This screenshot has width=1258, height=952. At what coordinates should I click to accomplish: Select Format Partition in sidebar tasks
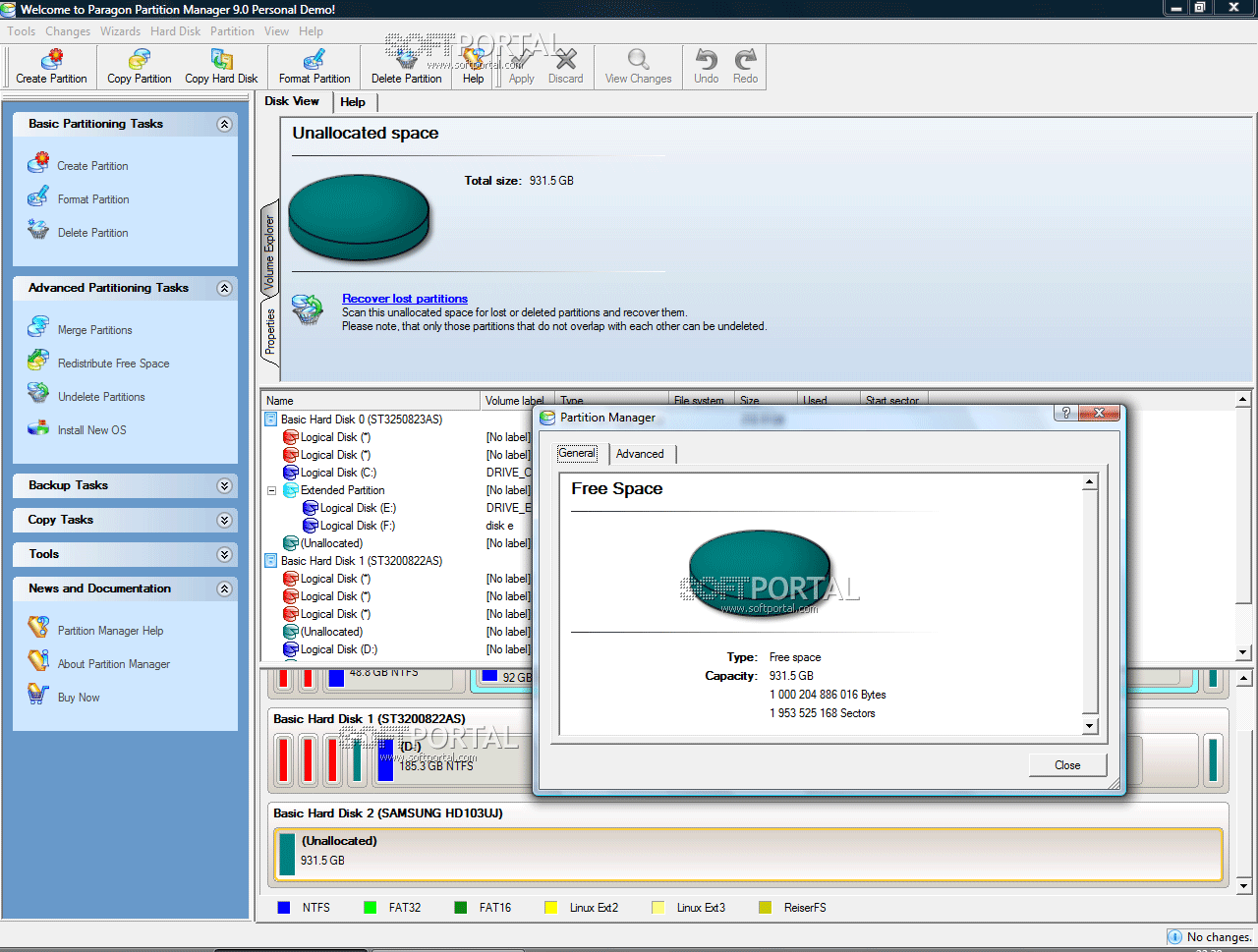(x=93, y=199)
